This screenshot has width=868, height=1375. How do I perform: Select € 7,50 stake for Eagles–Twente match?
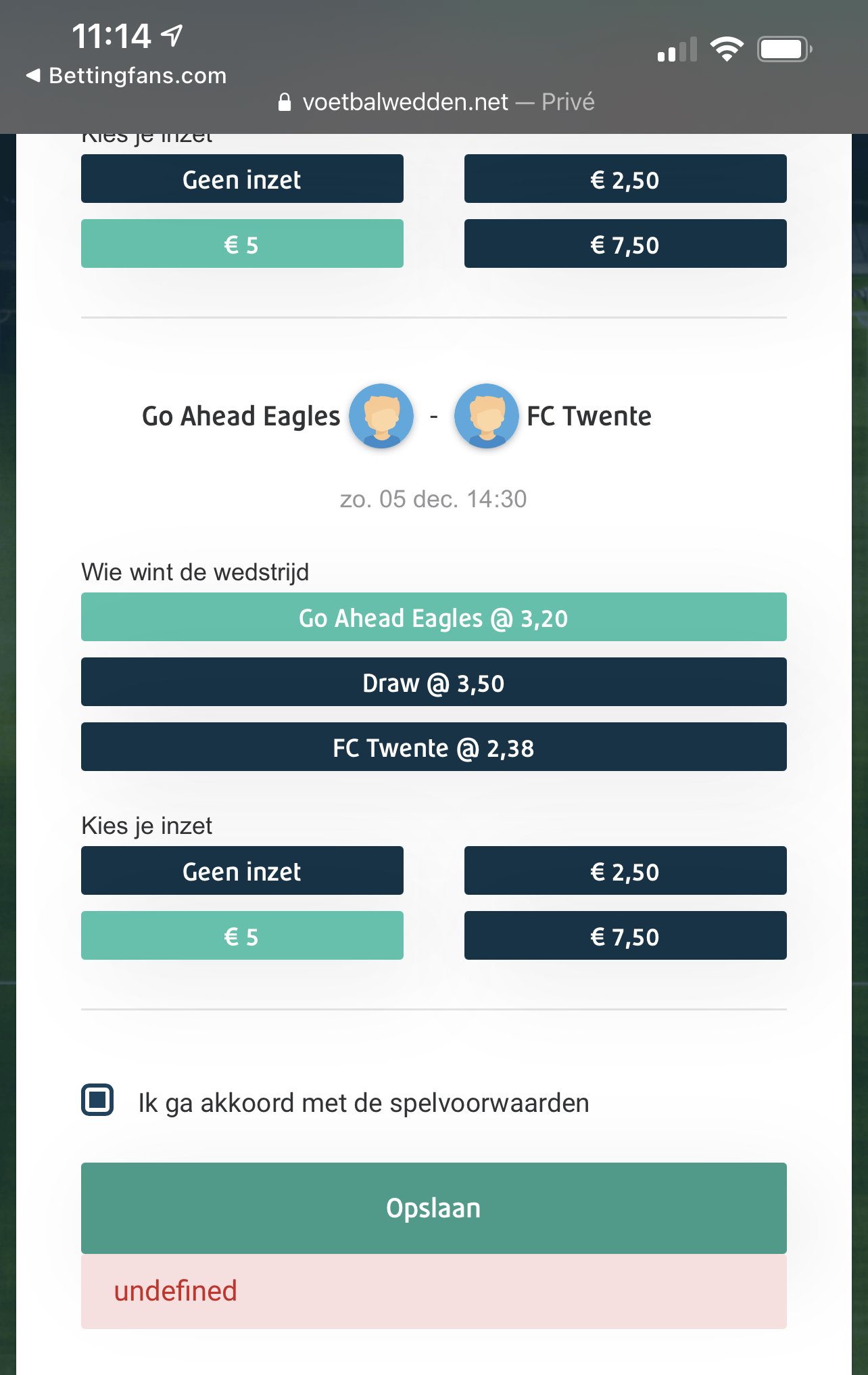point(625,935)
